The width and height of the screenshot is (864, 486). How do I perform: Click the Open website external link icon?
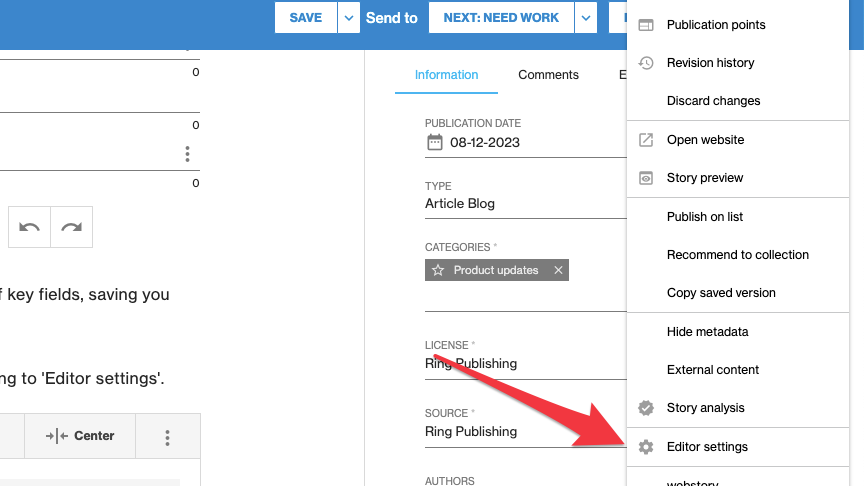[x=646, y=140]
